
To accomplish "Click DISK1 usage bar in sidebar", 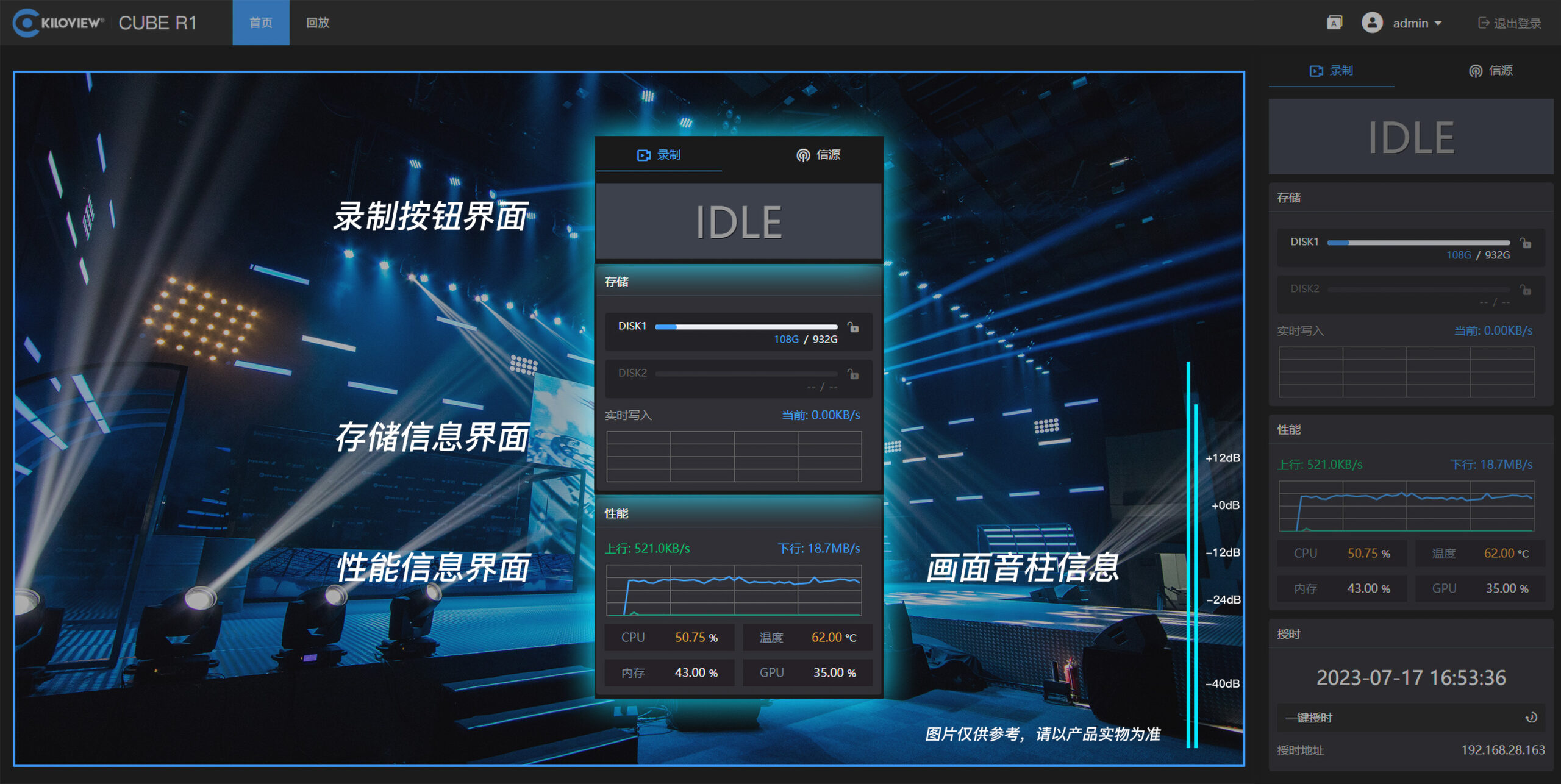I will [1418, 243].
